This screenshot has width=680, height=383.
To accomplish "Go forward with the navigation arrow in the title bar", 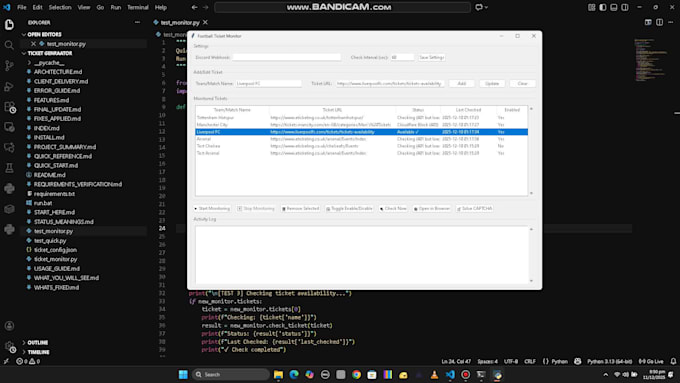I will (206, 7).
